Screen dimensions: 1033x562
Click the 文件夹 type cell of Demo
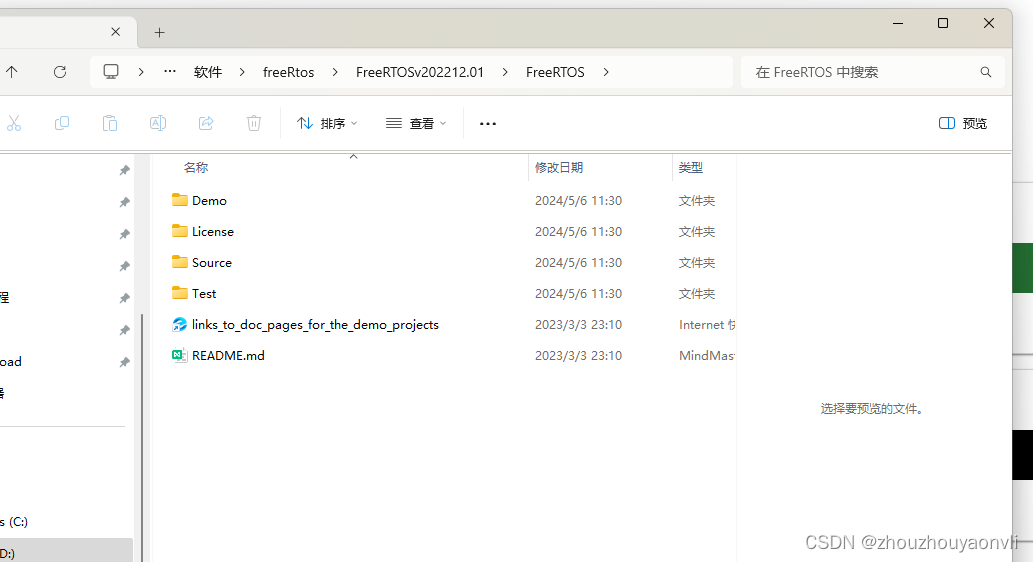coord(697,200)
